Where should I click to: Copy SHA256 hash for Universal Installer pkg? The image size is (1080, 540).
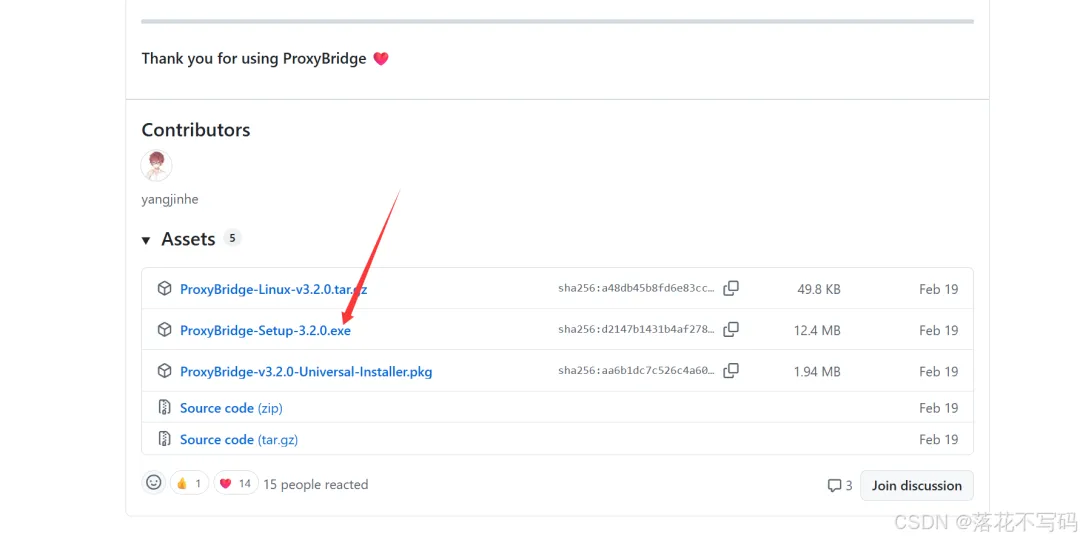(731, 371)
